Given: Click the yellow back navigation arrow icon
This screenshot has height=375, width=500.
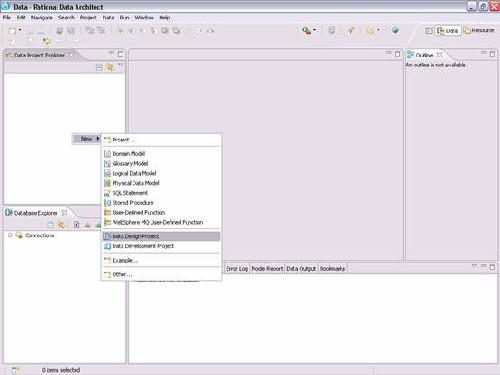Looking at the screenshot, I should pos(47,41).
